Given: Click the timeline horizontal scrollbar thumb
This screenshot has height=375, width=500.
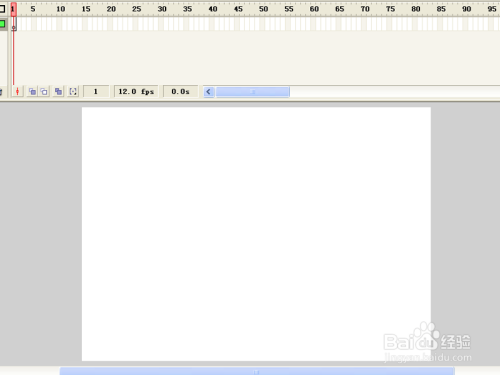Looking at the screenshot, I should click(x=253, y=91).
